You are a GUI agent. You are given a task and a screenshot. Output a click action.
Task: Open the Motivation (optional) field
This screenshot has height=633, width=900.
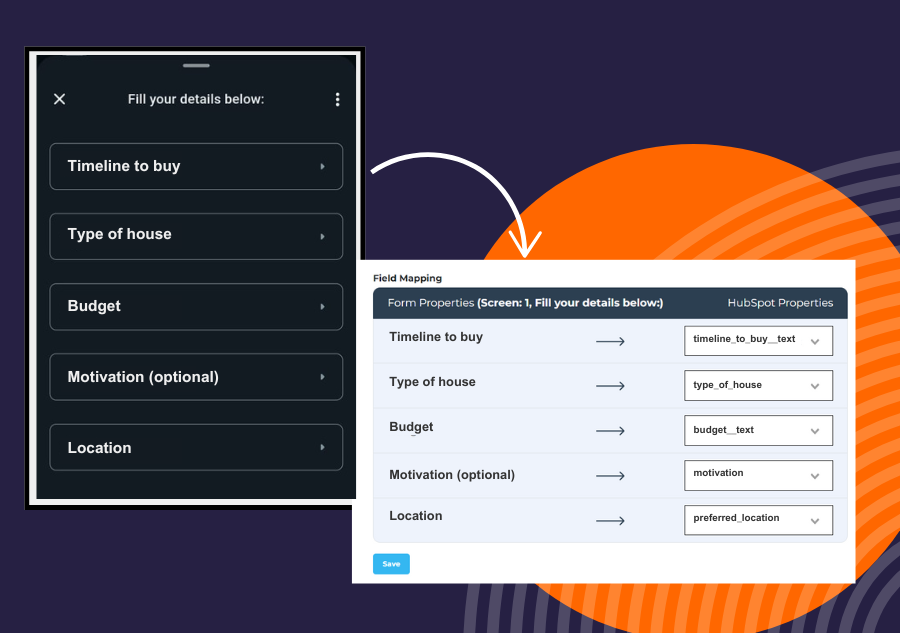(x=196, y=377)
